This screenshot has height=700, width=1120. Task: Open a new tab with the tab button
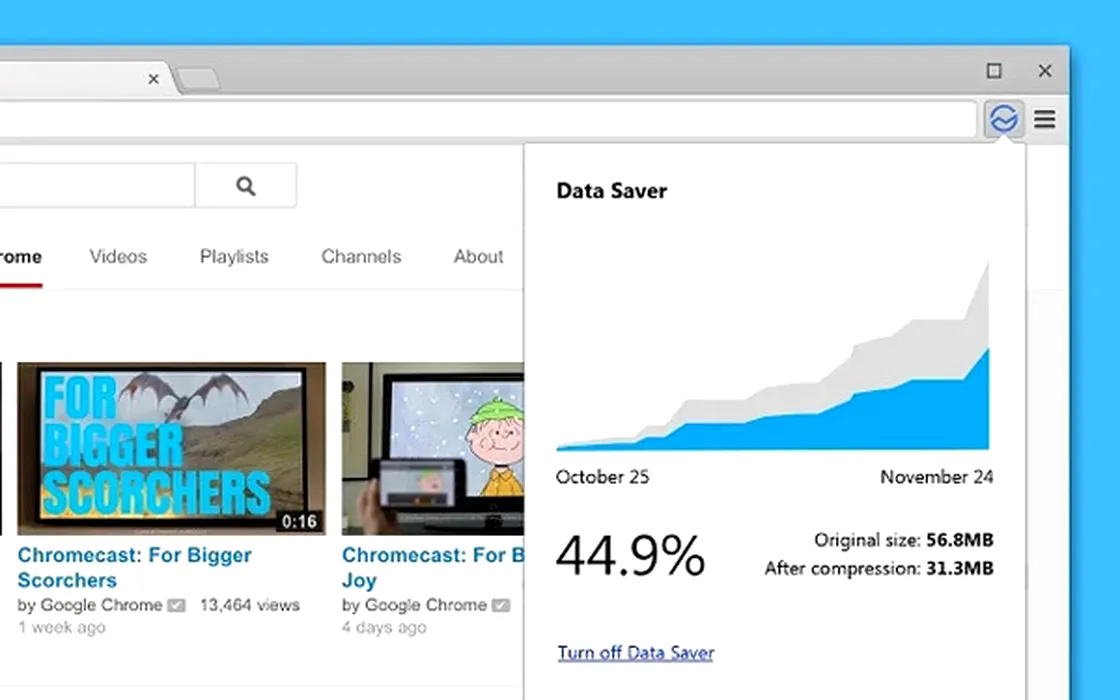coord(198,79)
